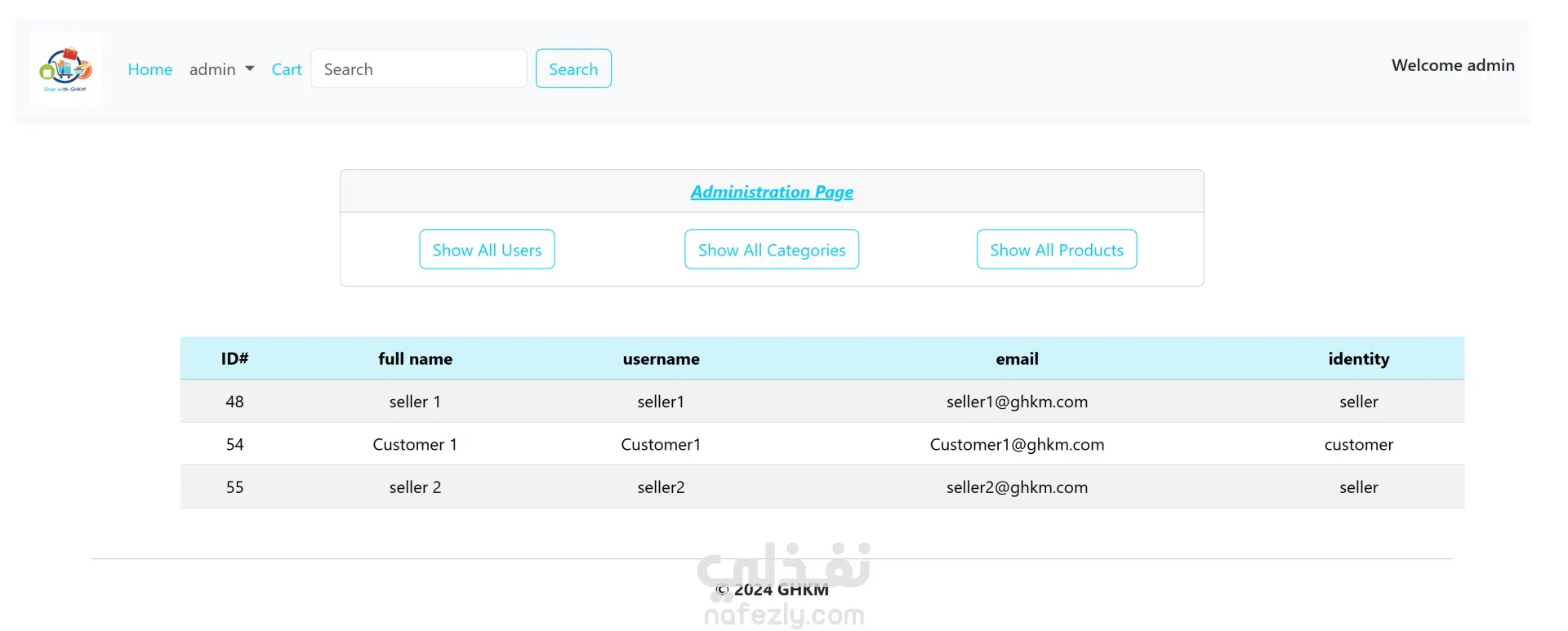
Task: Select the username column header
Action: [x=661, y=358]
